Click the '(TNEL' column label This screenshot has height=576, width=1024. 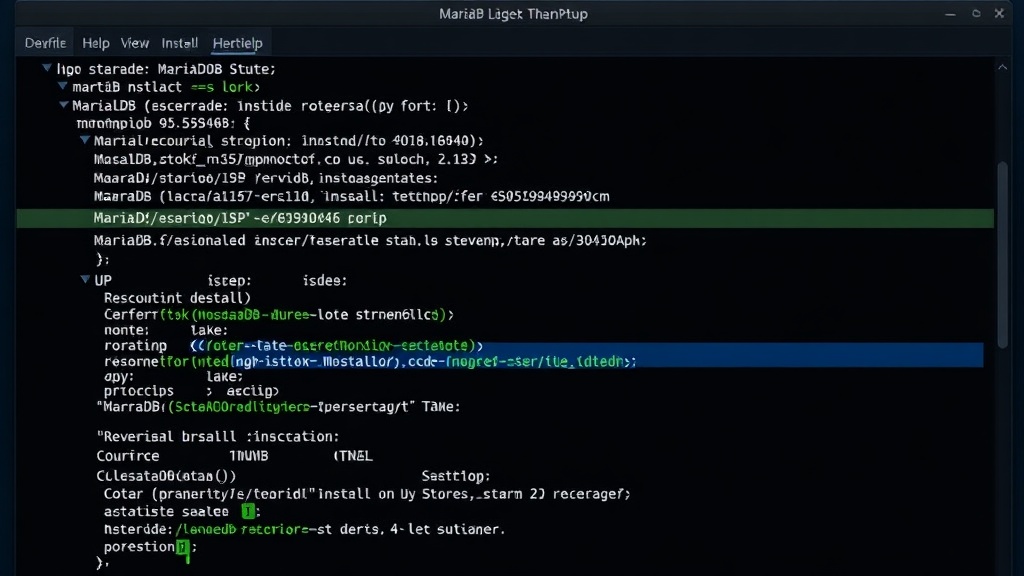(x=353, y=456)
